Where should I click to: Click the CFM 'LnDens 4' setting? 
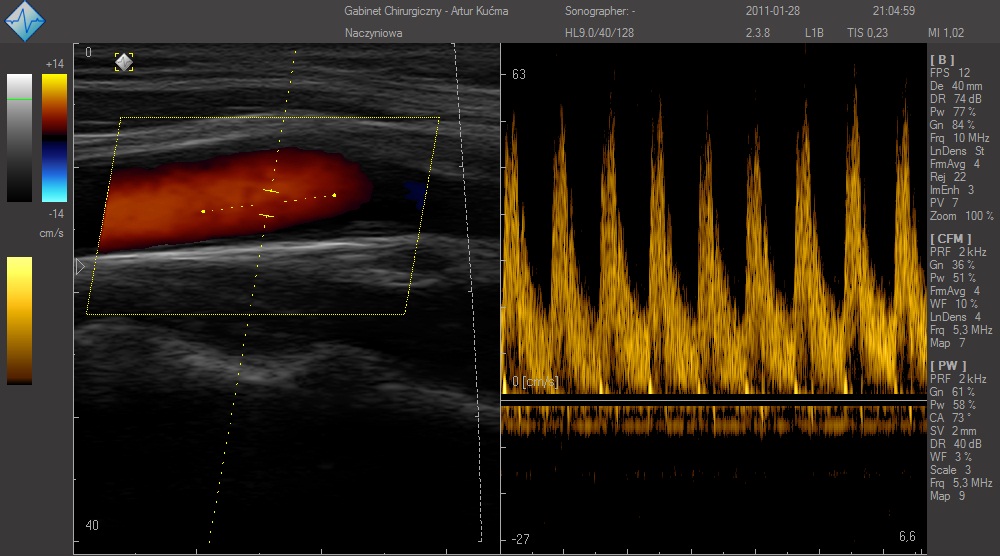point(955,317)
